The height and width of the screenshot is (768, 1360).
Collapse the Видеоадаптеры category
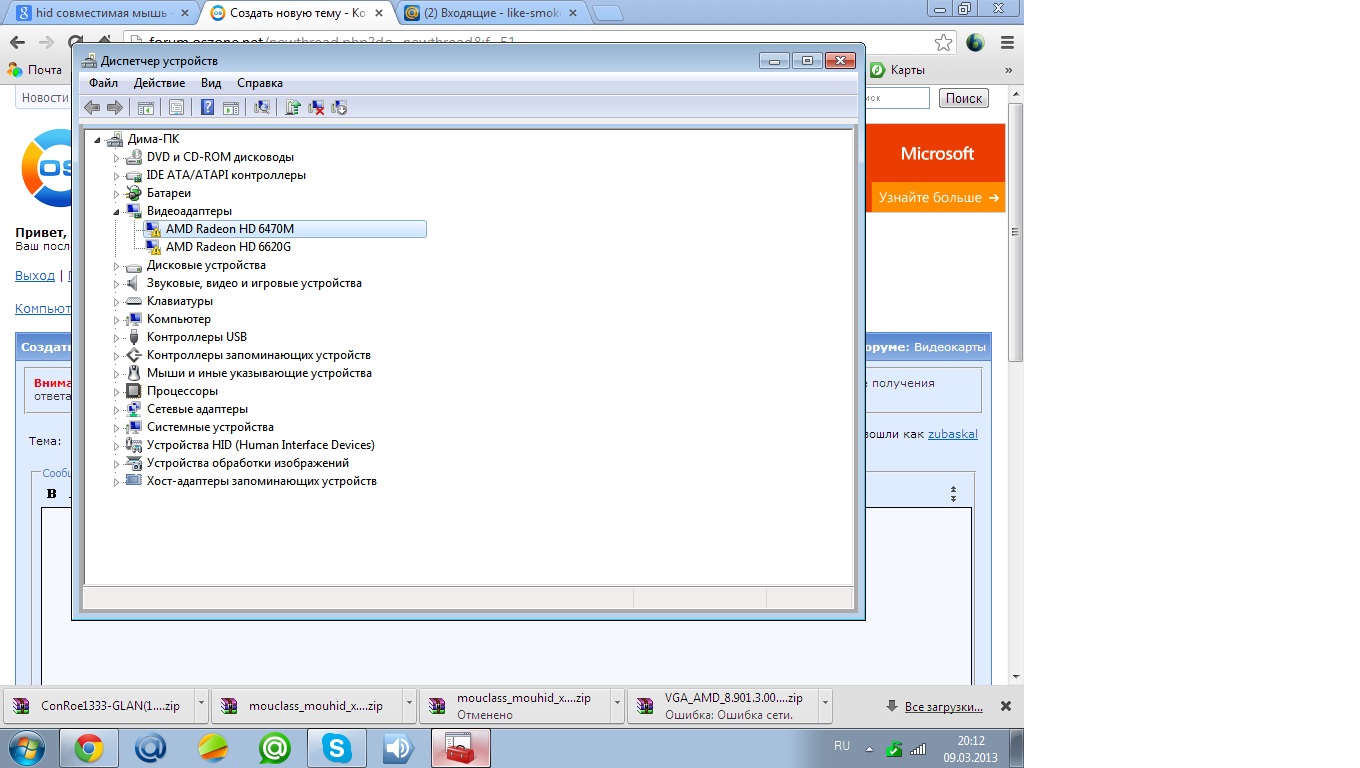(116, 212)
